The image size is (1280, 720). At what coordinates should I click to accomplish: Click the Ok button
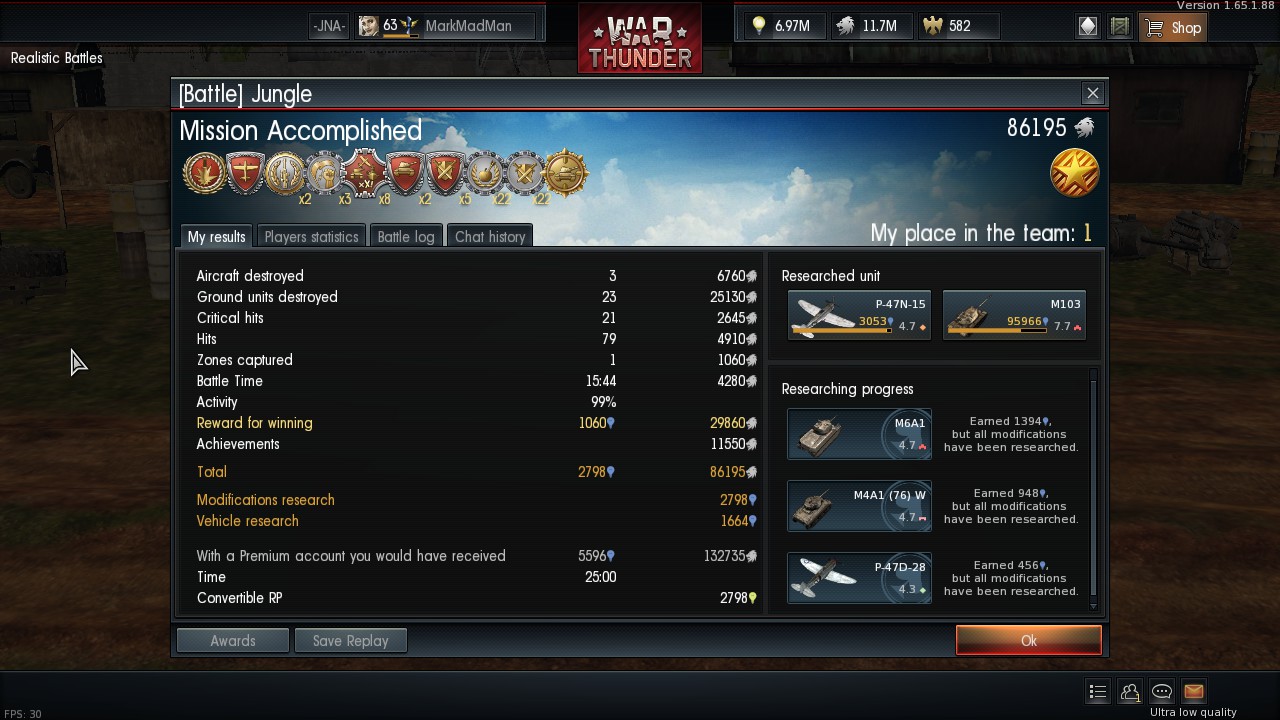[1029, 641]
